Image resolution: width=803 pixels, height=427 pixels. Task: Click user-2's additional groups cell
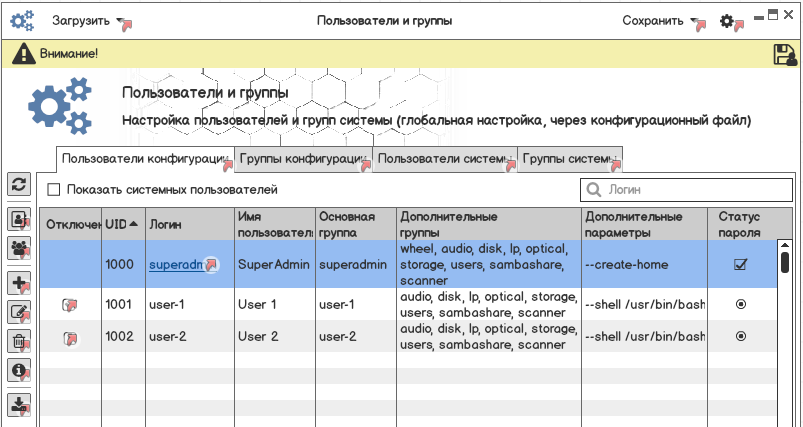click(489, 336)
